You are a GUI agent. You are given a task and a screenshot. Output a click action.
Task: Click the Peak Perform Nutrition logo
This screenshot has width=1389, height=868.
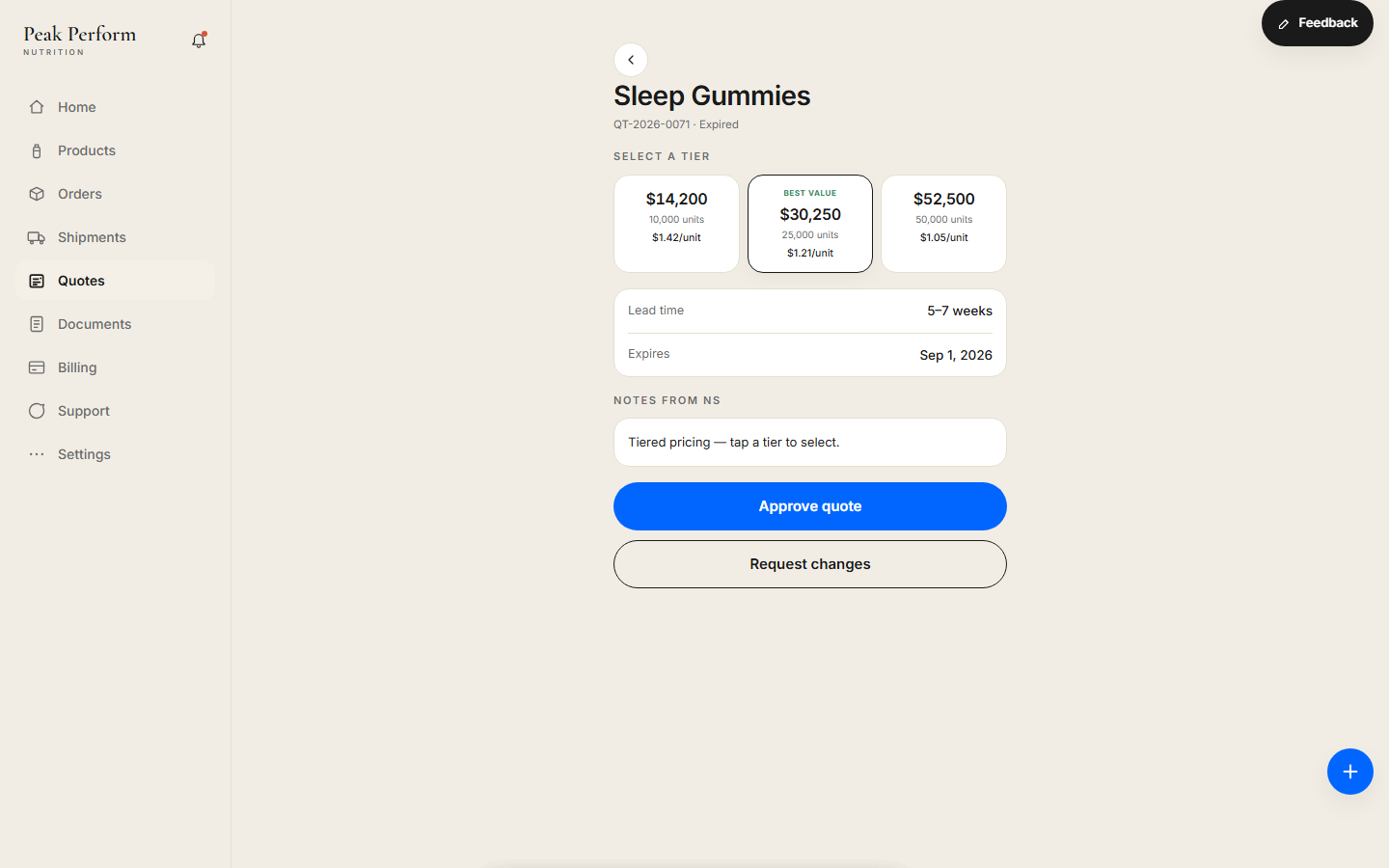(80, 40)
